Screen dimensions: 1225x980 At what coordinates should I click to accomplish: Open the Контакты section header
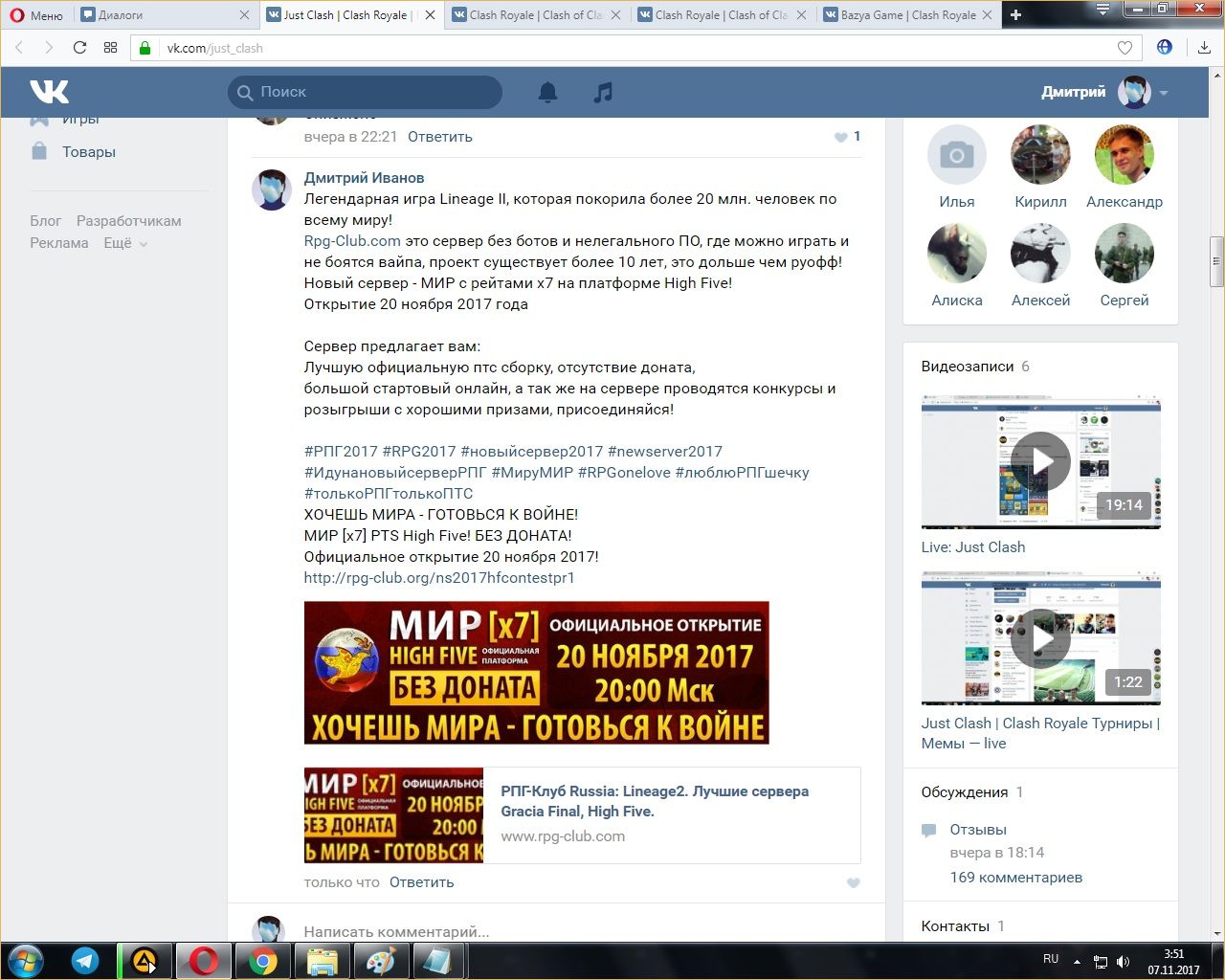point(963,925)
